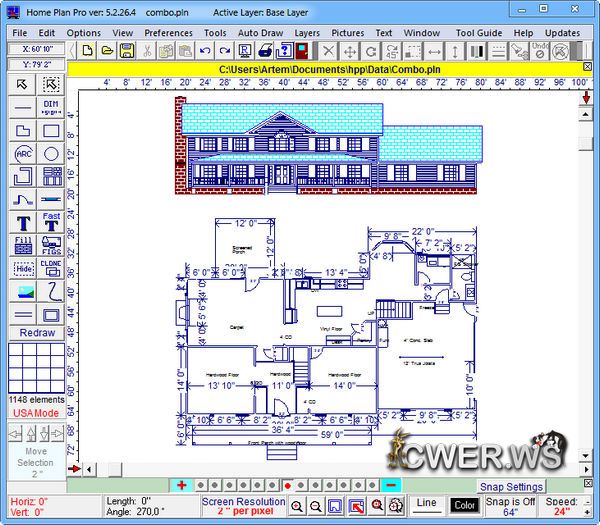600x525 pixels.
Task: Click the red plus zoom level button
Action: pyautogui.click(x=182, y=486)
